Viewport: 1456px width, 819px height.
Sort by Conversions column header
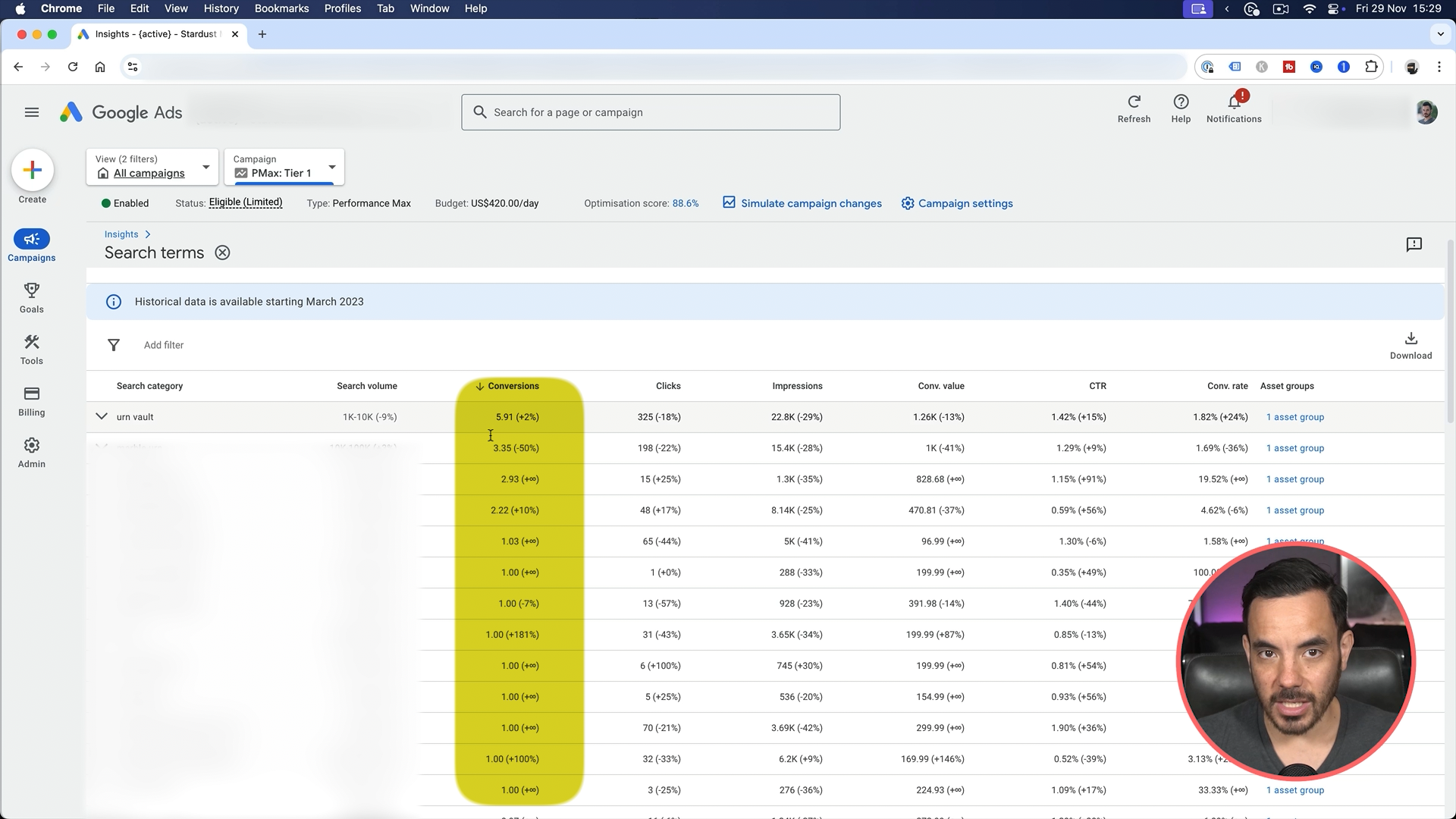coord(513,386)
